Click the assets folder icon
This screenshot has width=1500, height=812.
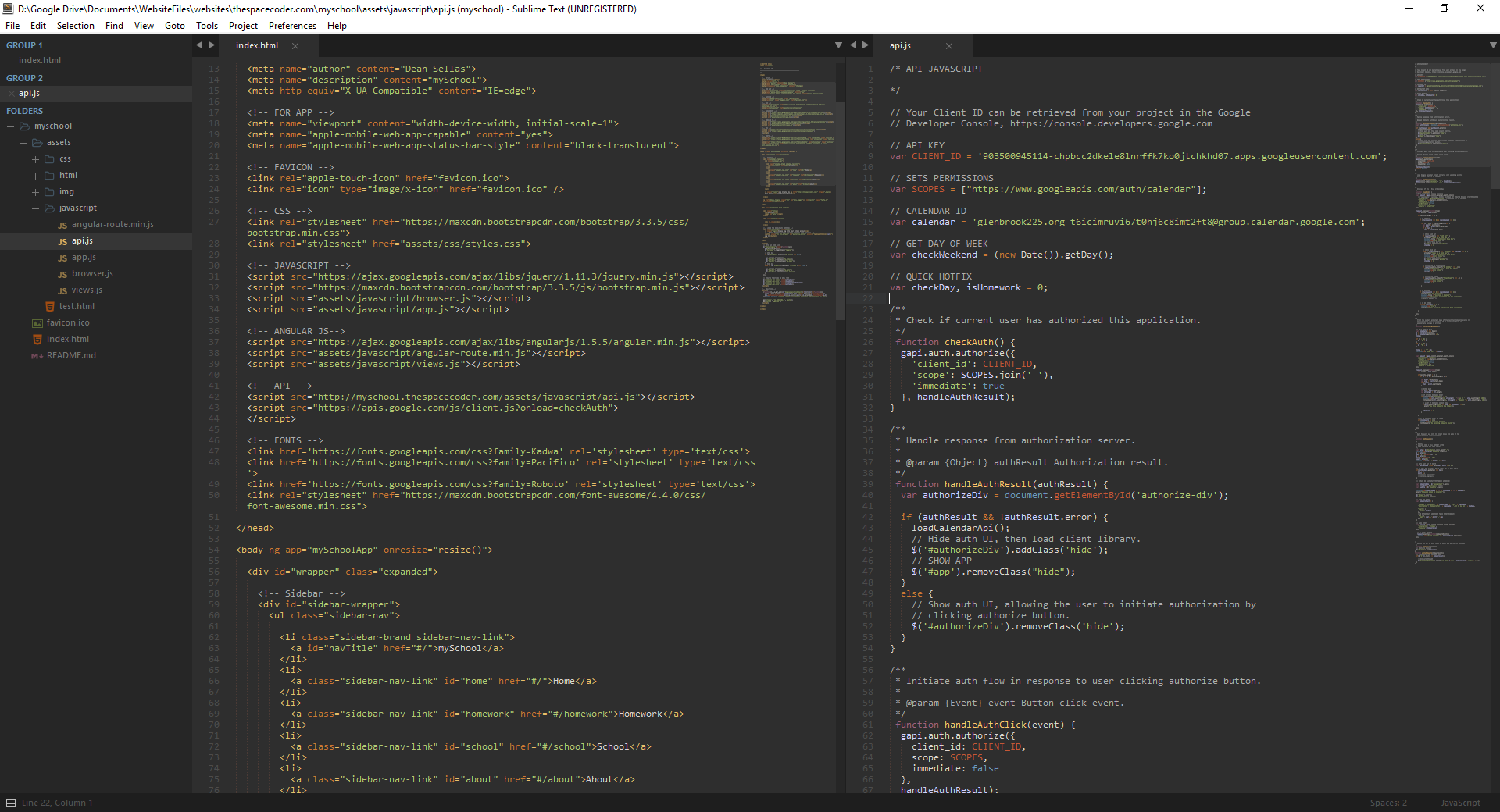37,142
